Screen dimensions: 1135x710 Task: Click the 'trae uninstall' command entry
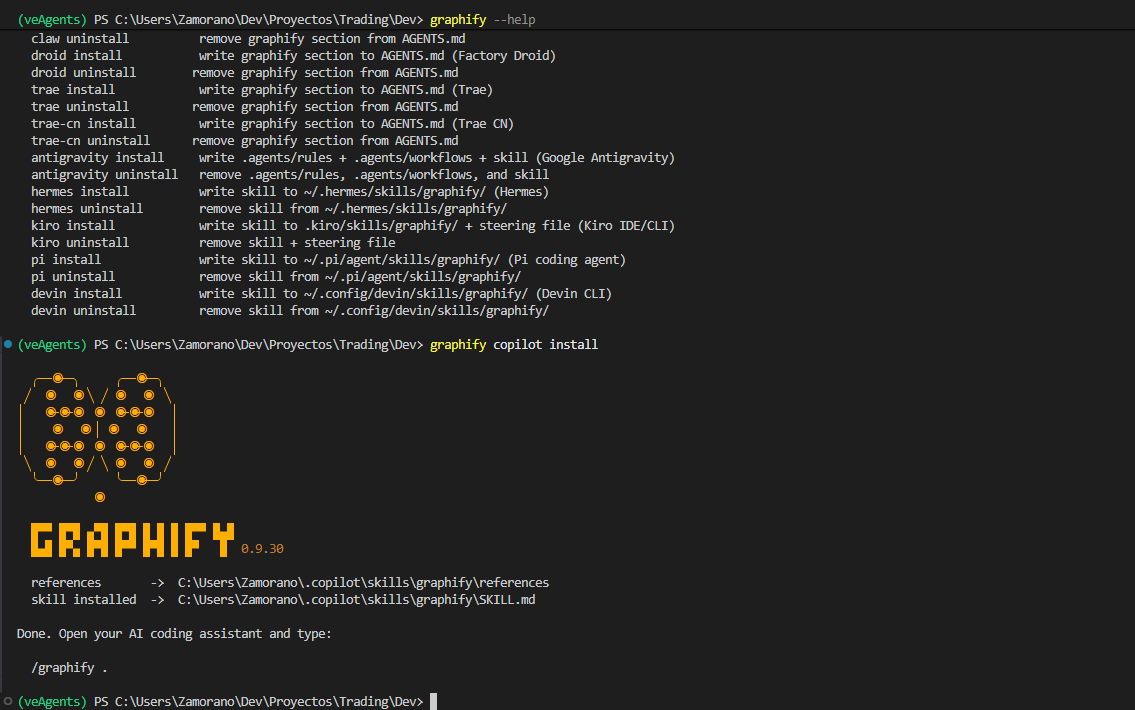[80, 106]
